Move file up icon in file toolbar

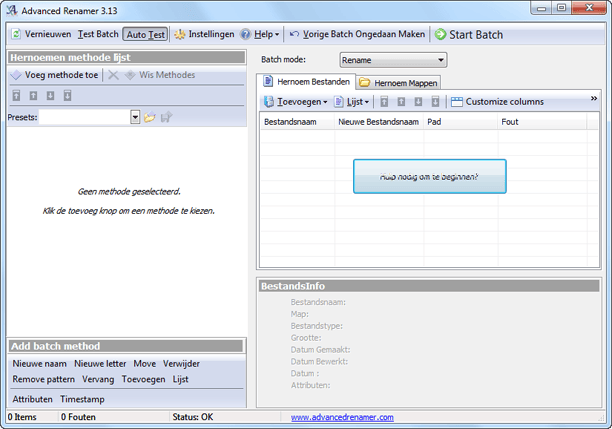401,102
